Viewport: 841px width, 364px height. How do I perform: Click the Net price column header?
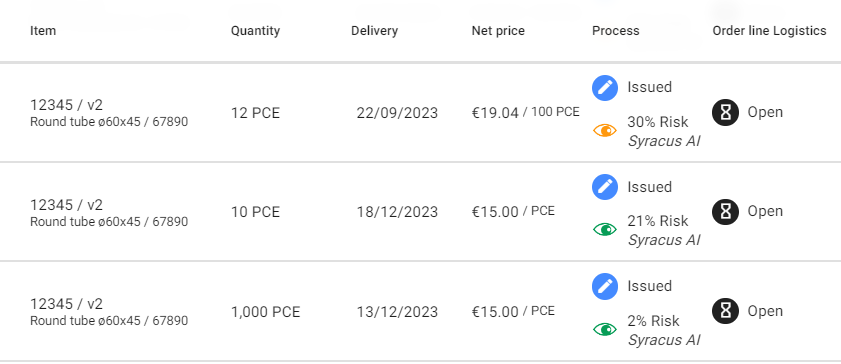point(498,31)
